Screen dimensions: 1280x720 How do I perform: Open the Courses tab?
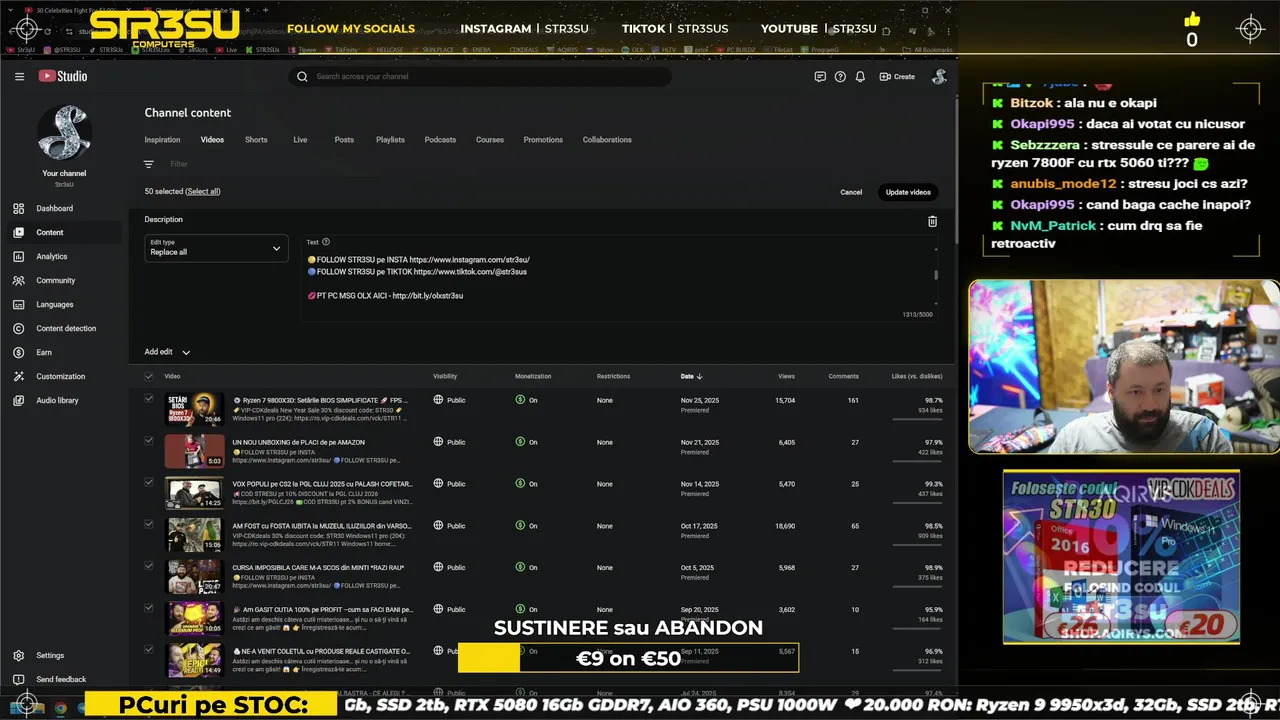(x=490, y=140)
